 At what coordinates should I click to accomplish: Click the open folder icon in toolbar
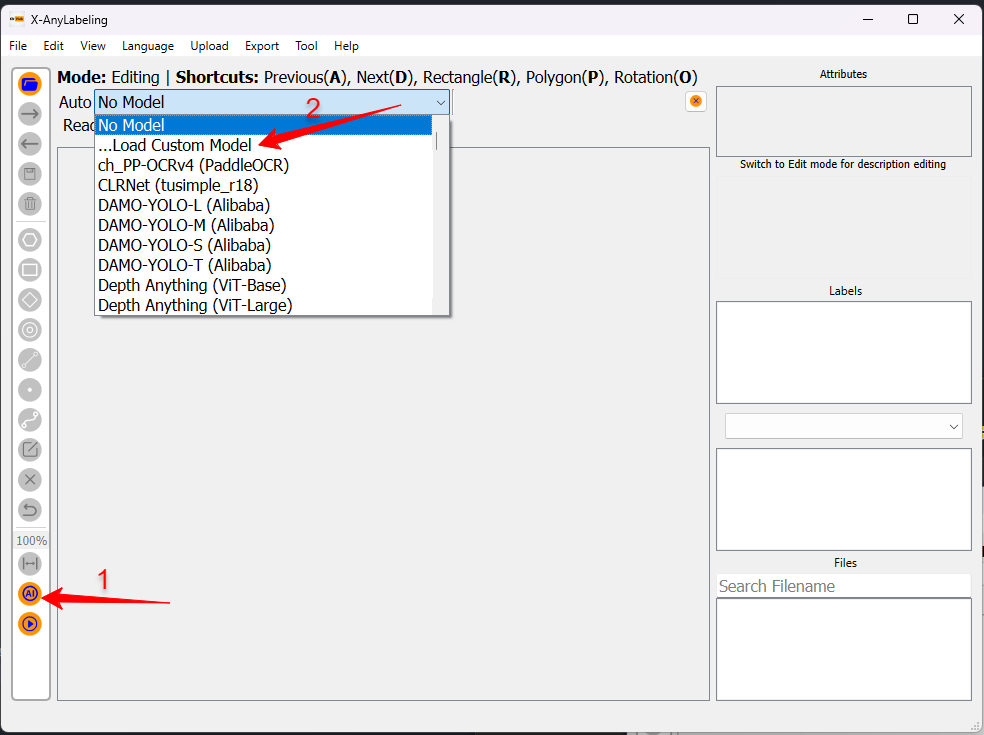tap(30, 84)
